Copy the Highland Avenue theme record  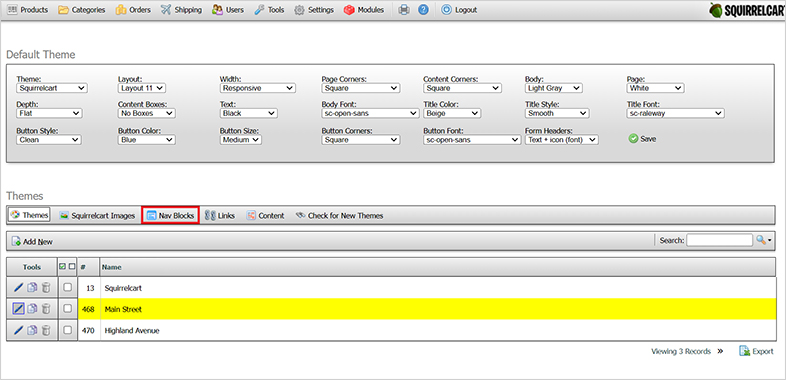click(32, 330)
